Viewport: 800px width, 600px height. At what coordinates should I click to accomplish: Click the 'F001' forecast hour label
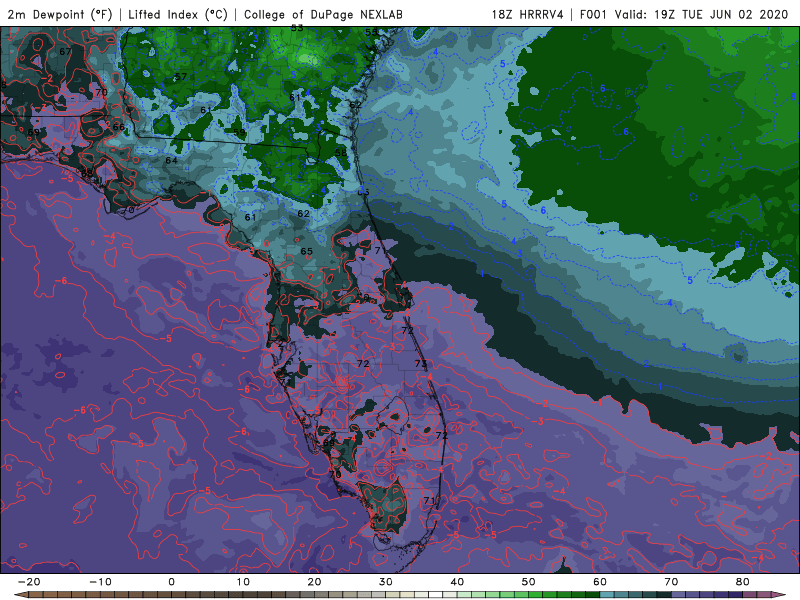coord(593,14)
